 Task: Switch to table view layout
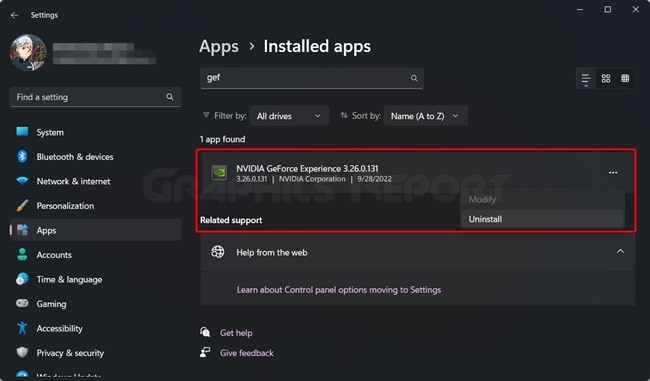pos(625,78)
